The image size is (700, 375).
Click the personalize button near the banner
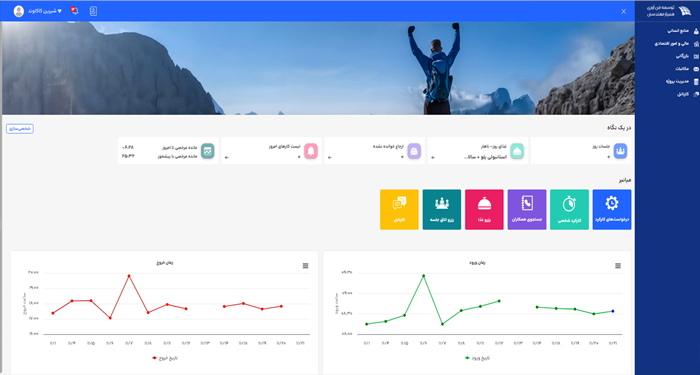tap(20, 129)
